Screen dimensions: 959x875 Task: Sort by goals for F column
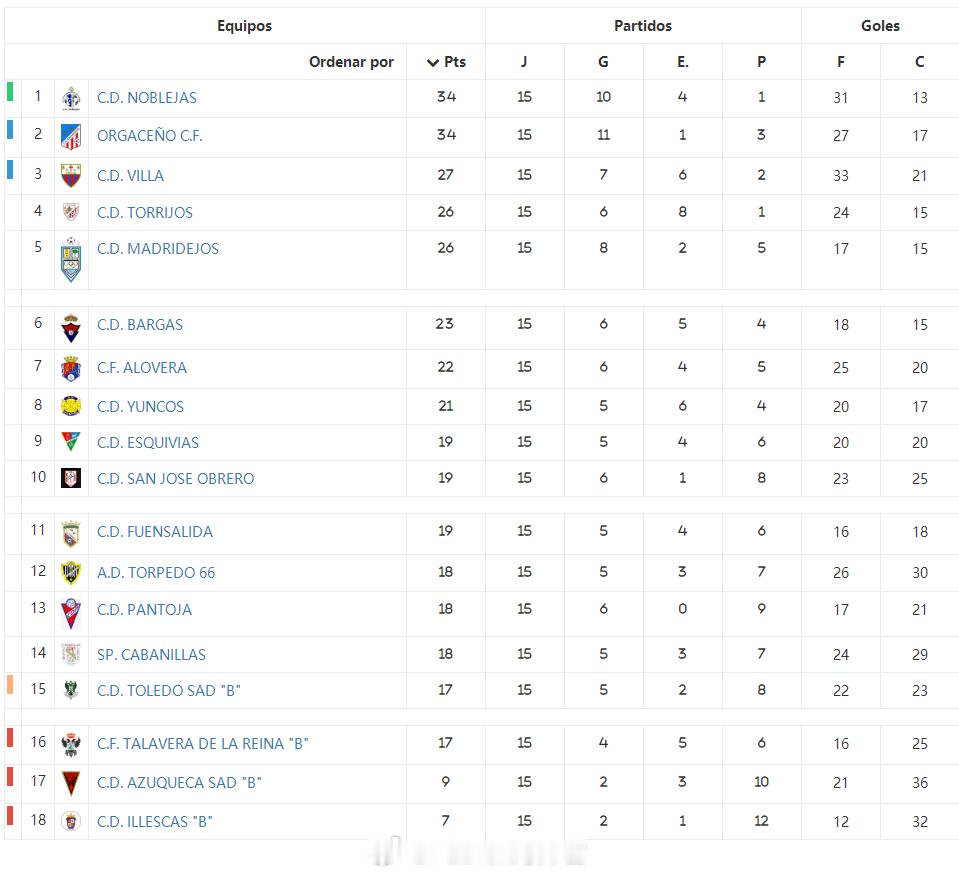840,62
